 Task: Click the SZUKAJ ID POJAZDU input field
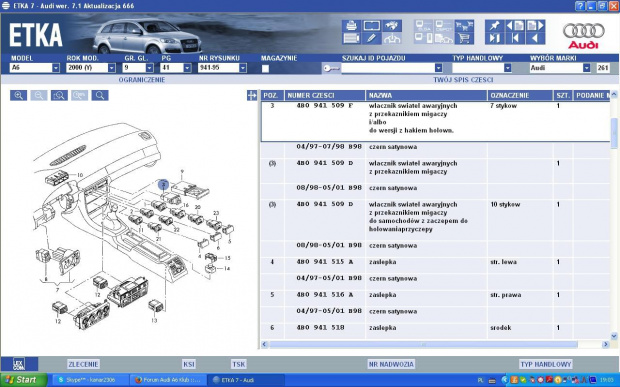tap(388, 68)
